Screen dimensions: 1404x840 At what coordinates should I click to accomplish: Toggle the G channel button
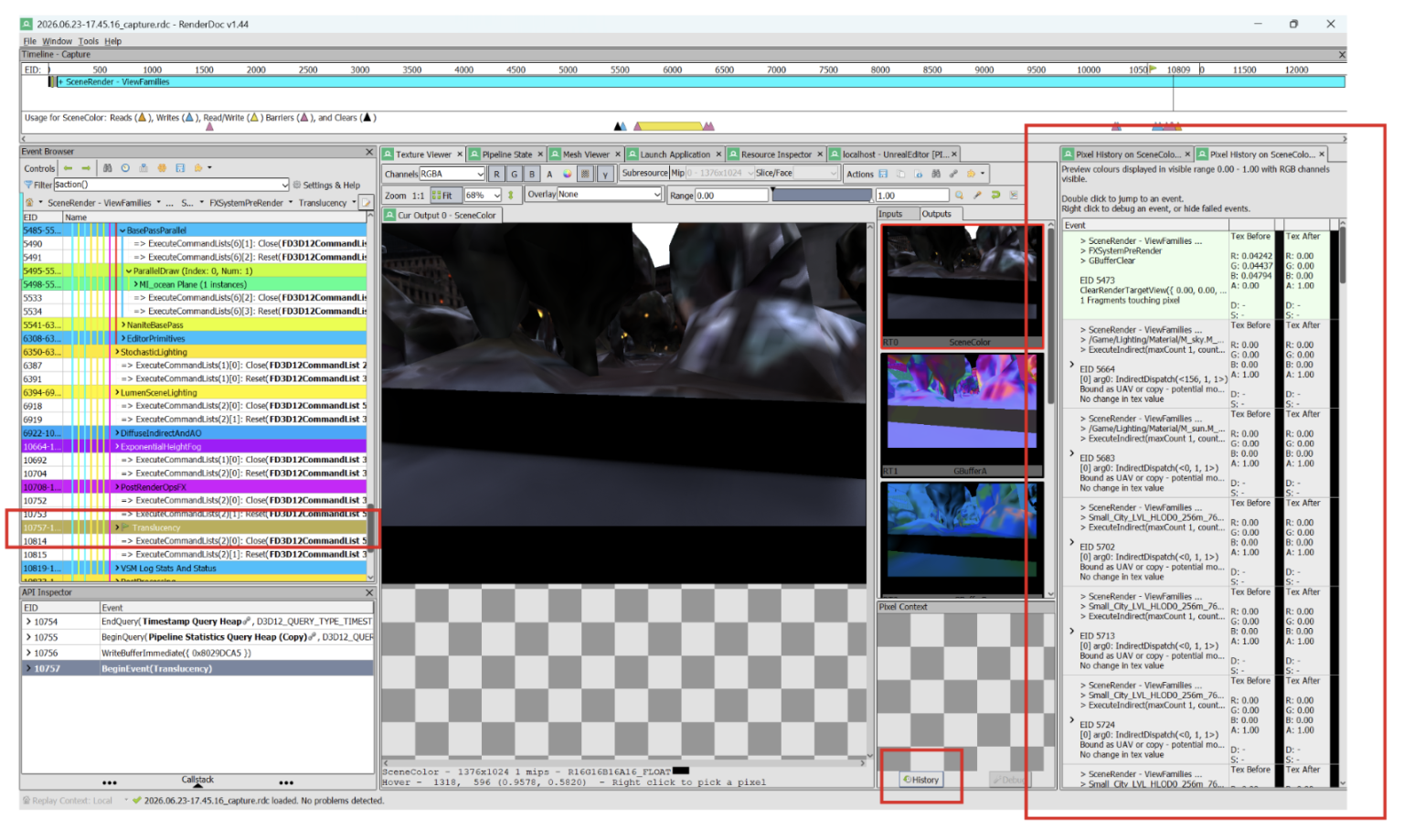point(514,174)
